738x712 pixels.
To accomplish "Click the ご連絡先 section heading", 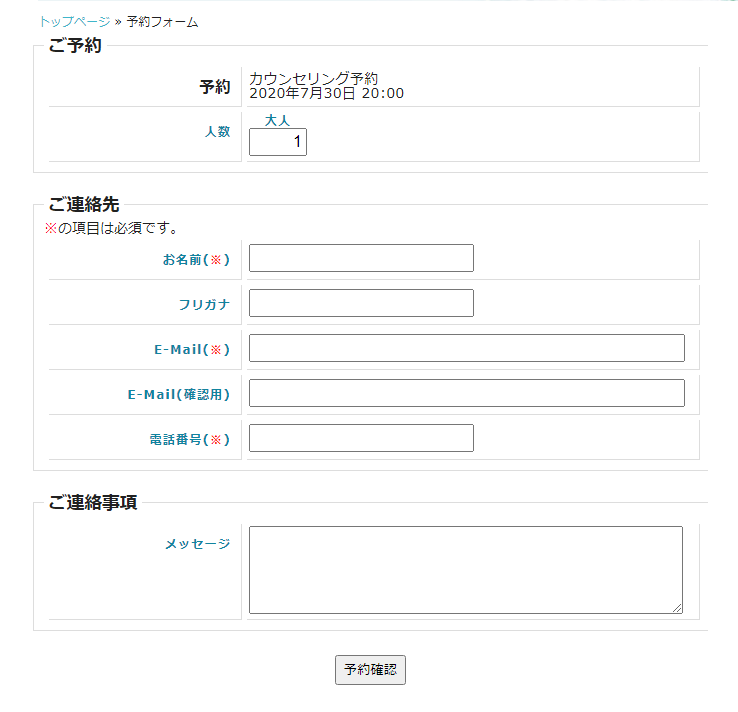I will pos(84,205).
